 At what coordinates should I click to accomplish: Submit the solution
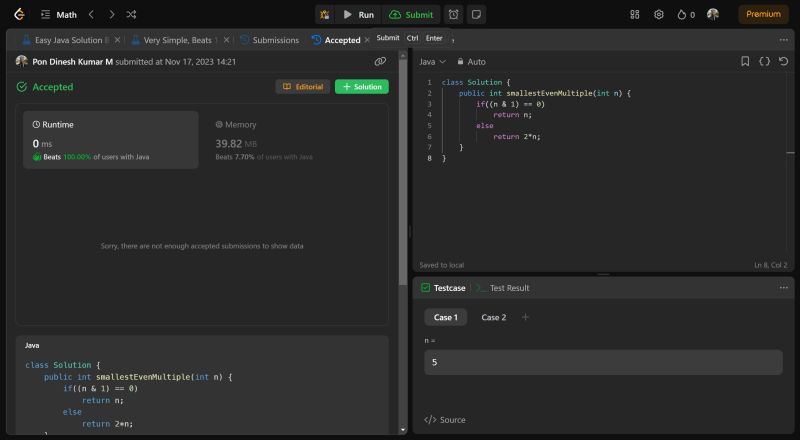(411, 15)
